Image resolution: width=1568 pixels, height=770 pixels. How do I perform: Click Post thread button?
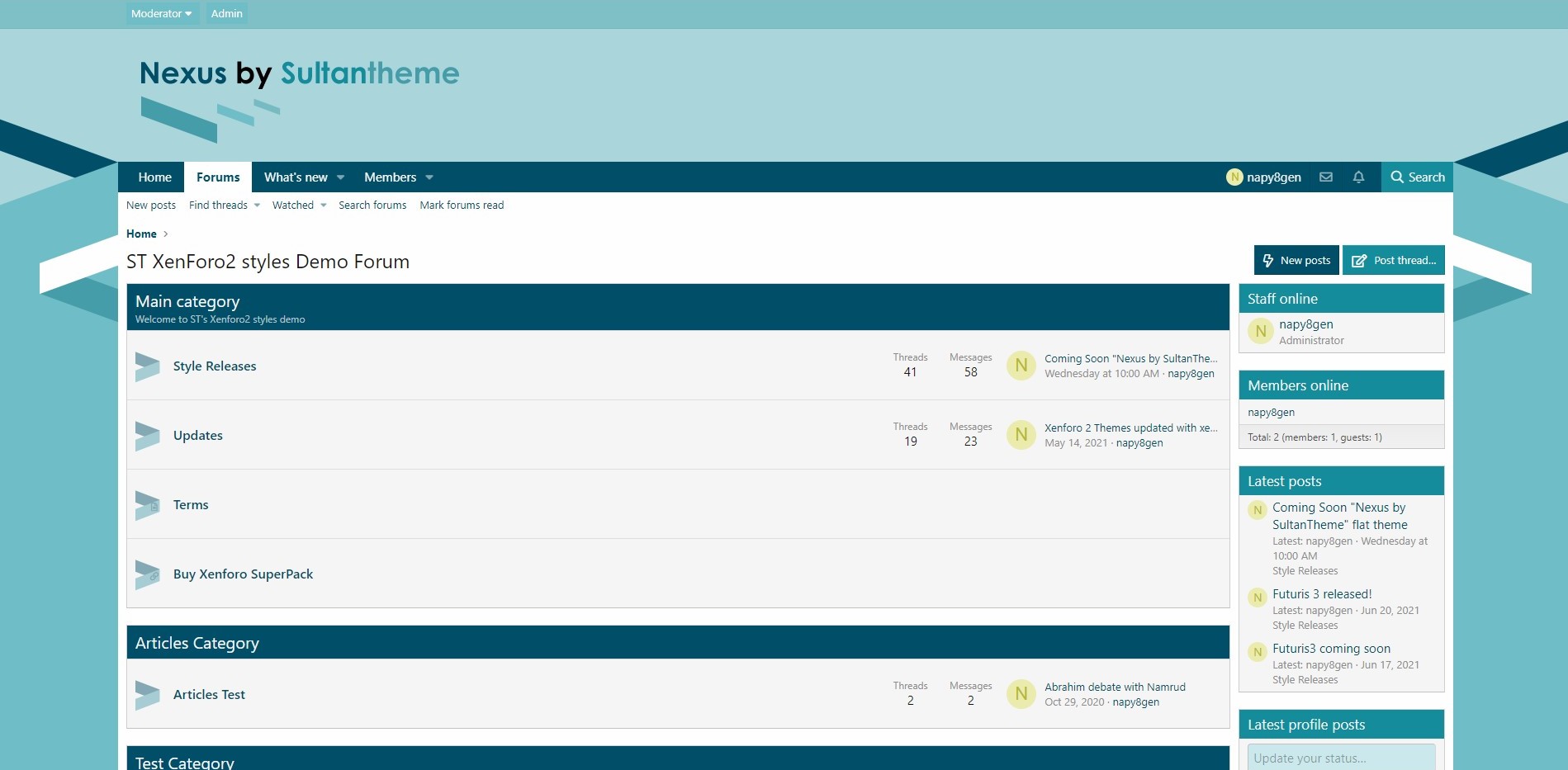coord(1394,260)
